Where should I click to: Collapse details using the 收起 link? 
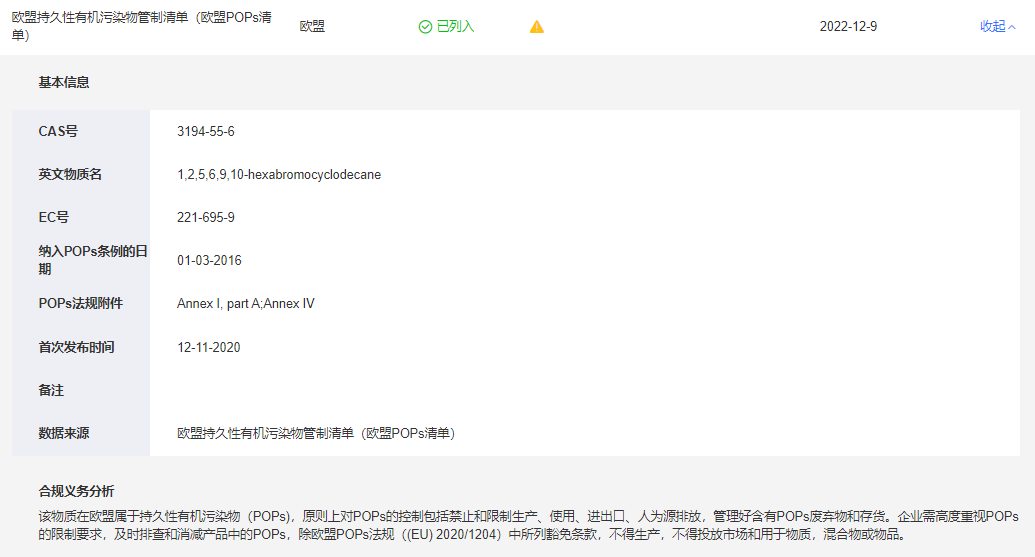click(x=992, y=27)
